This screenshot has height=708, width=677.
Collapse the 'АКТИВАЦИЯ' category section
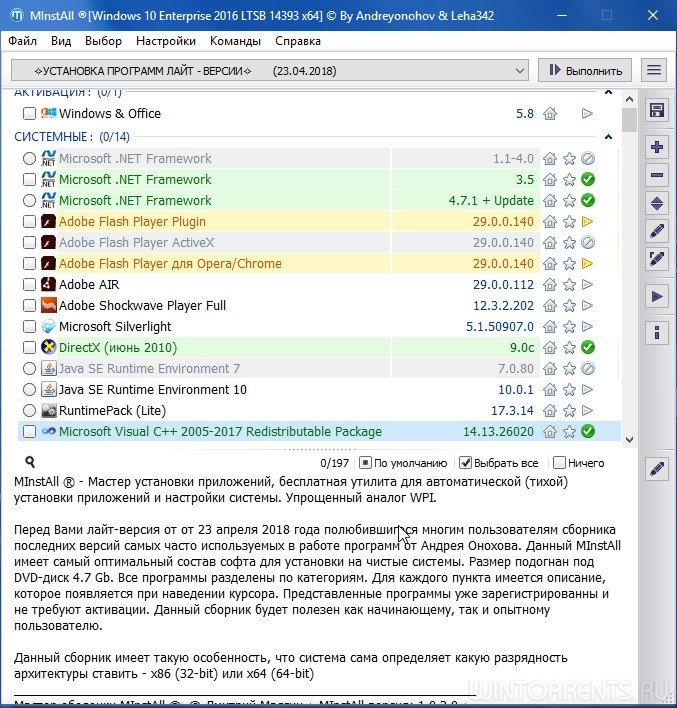point(609,93)
